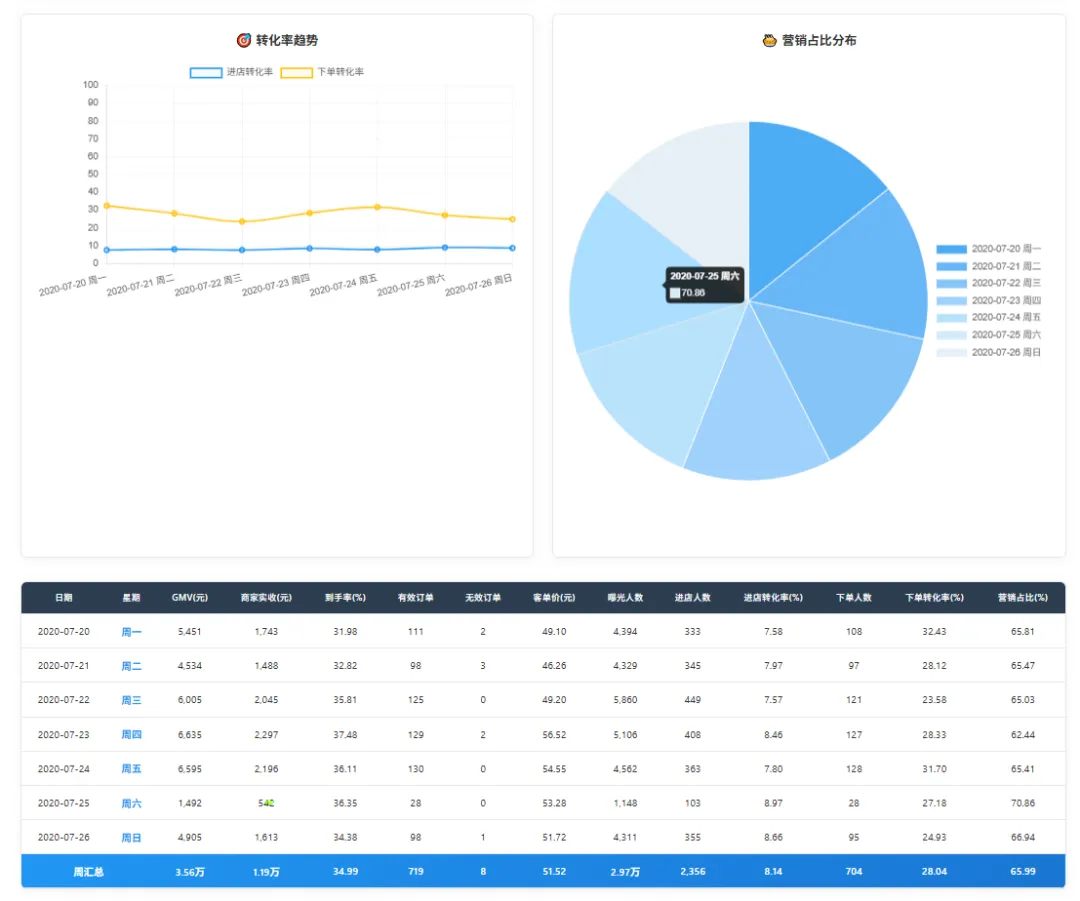Toggle pie legend 2020-07-21 周二

(988, 266)
